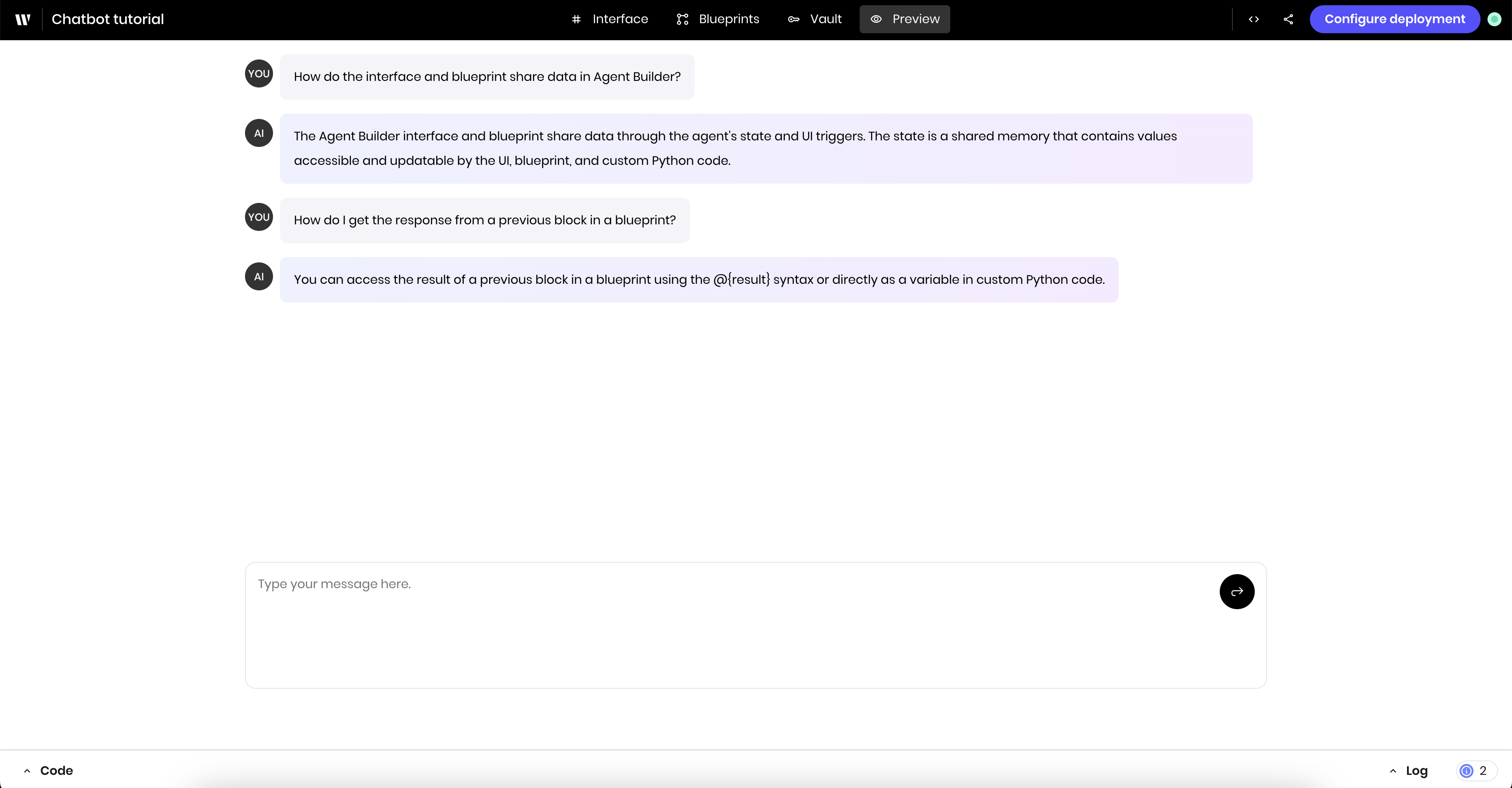Click AI reply about agent's state and UI triggers
The height and width of the screenshot is (788, 1512).
click(x=766, y=148)
